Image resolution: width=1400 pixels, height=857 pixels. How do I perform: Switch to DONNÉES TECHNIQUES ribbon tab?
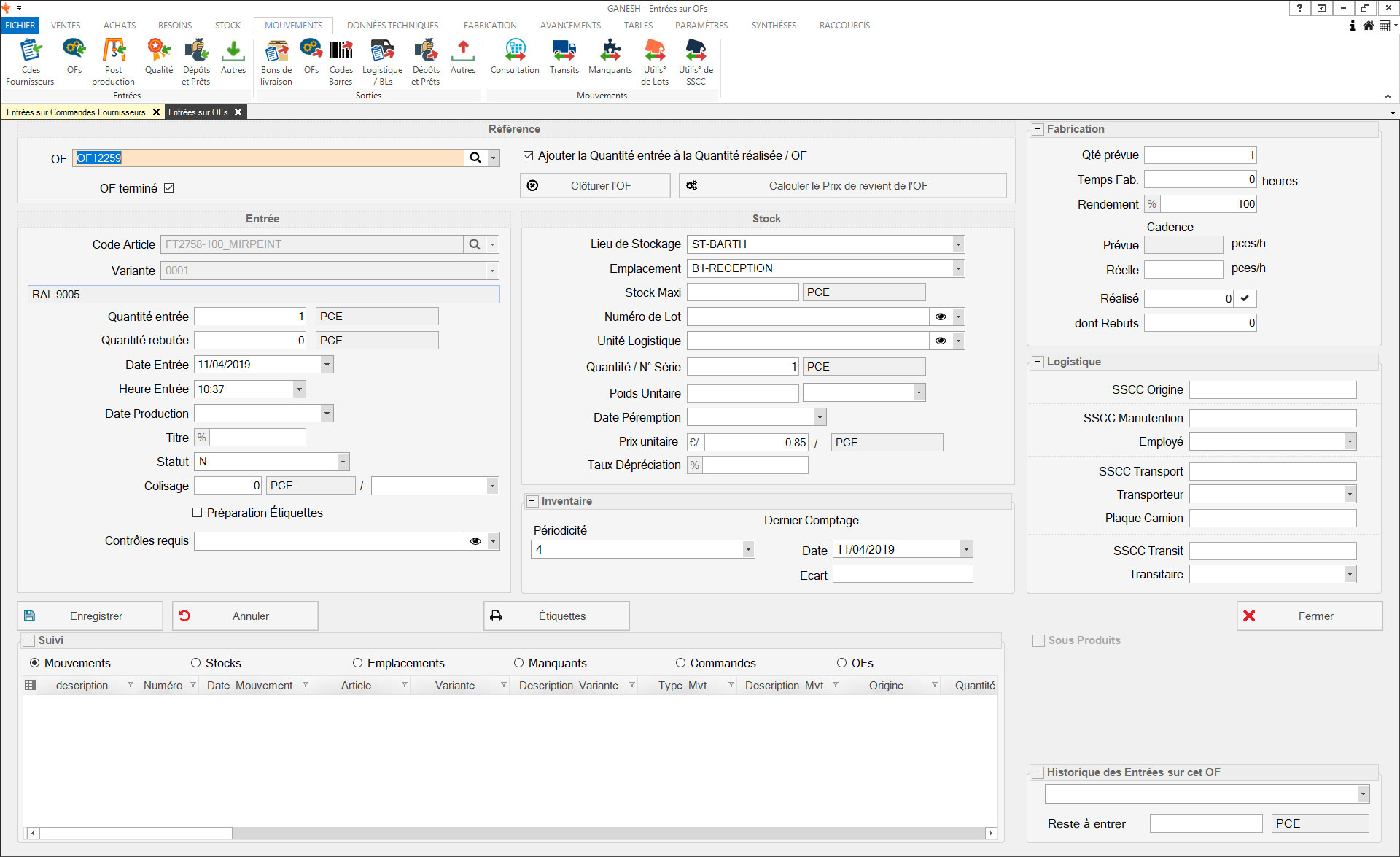click(392, 25)
